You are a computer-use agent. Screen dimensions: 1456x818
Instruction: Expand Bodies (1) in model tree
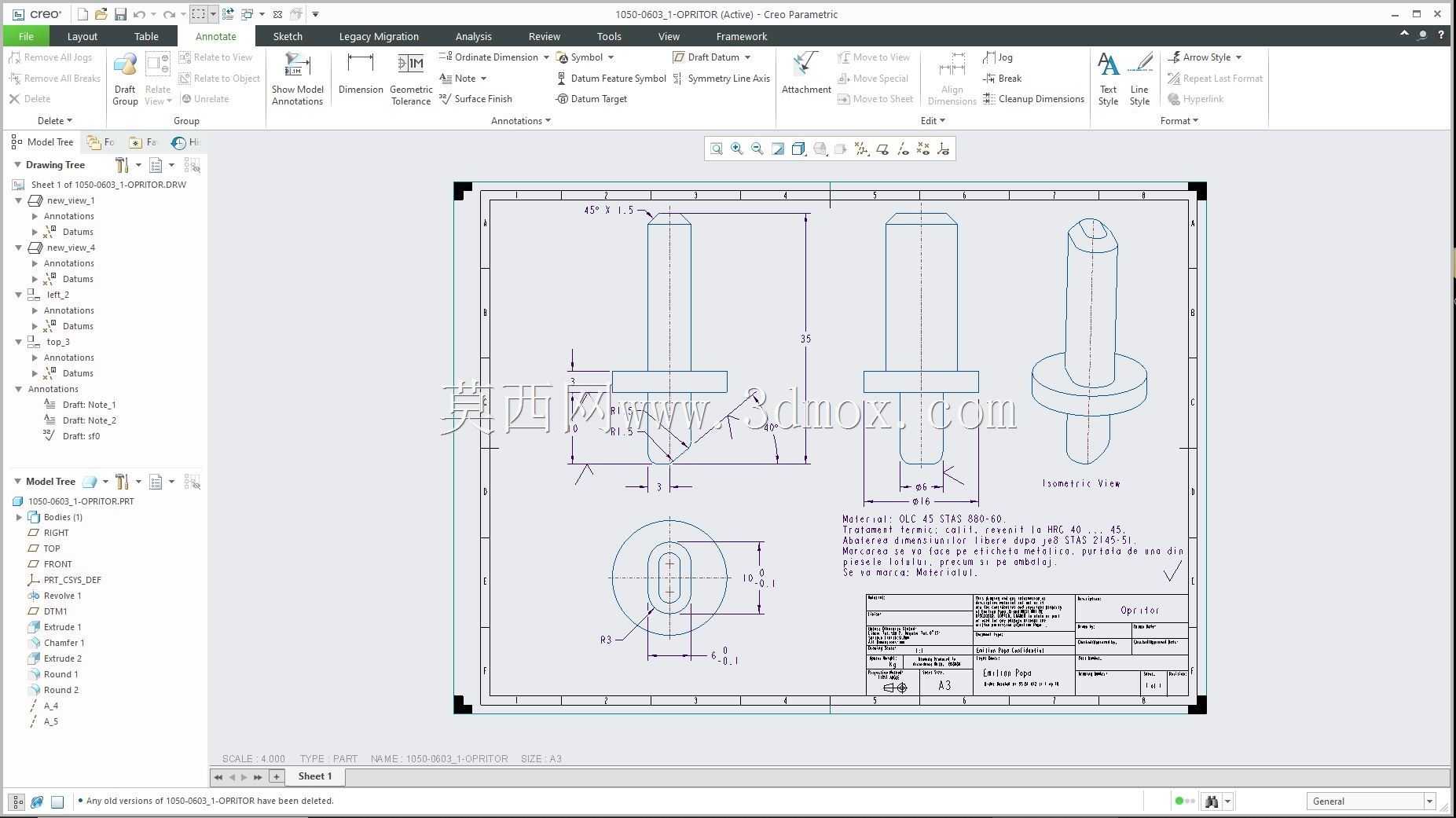point(19,517)
